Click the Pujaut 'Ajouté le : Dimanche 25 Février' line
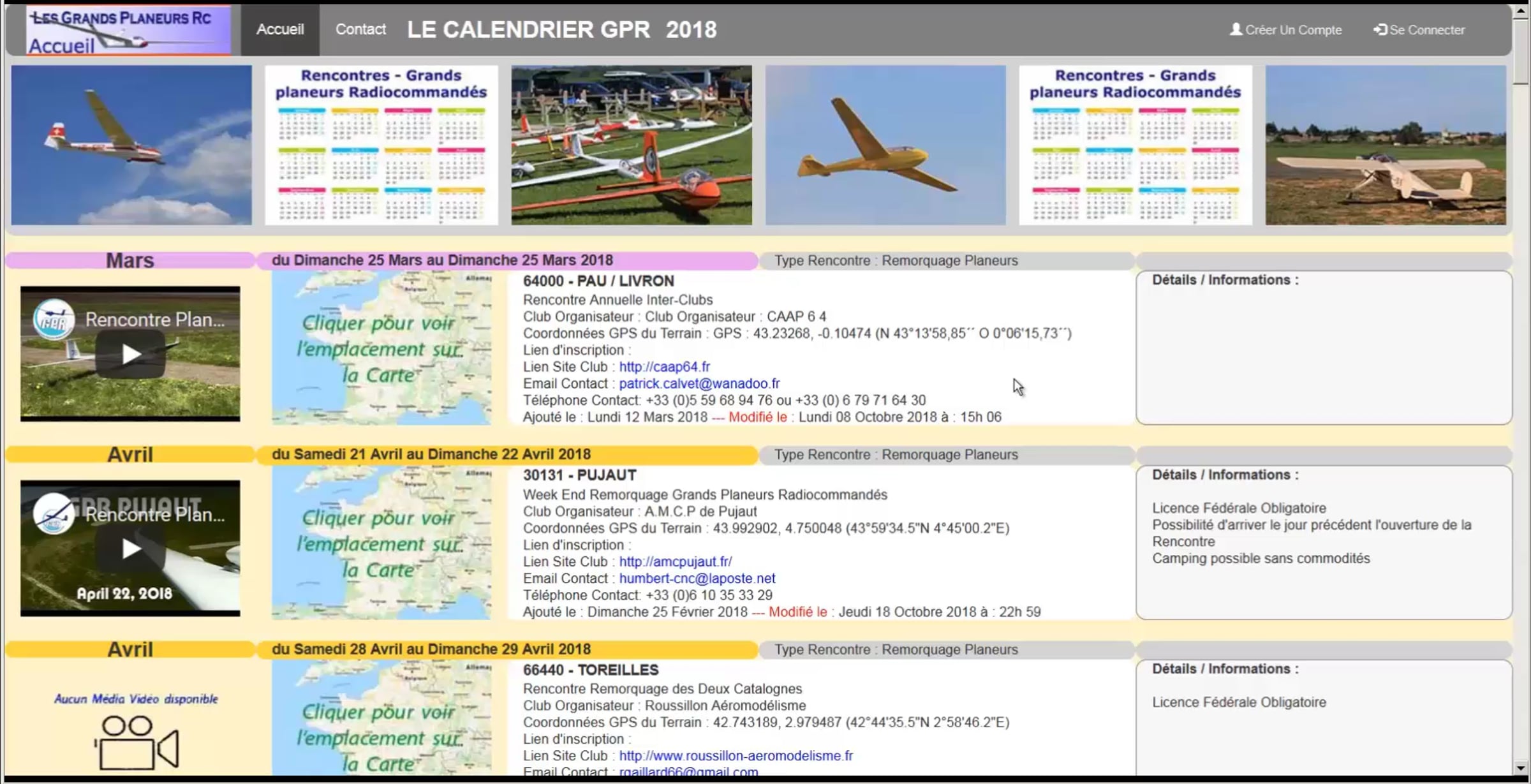This screenshot has height=784, width=1531. tap(782, 612)
